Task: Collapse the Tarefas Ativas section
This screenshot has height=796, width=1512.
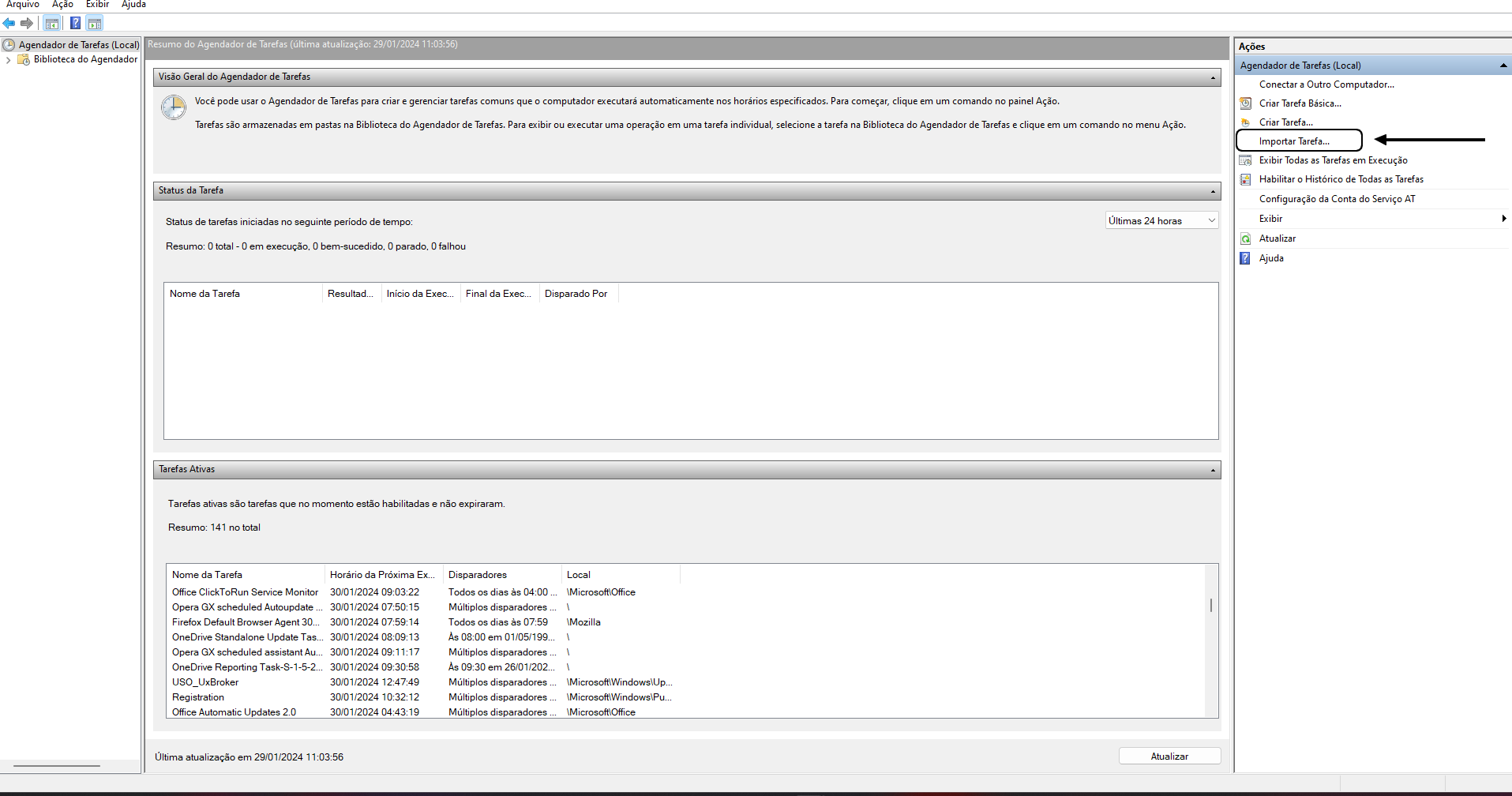Action: click(x=1213, y=471)
